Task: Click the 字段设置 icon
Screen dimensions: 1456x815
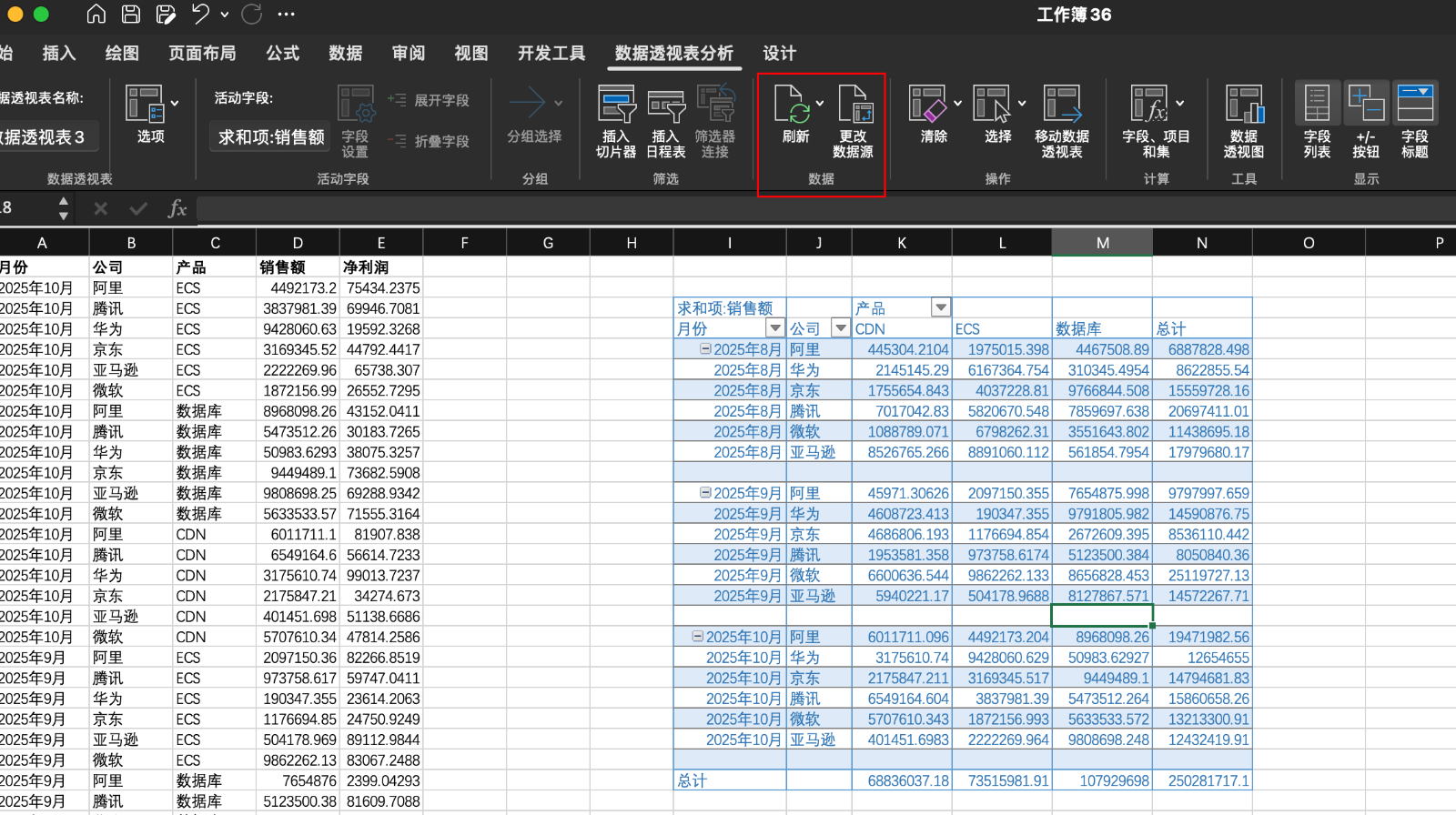Action: [x=356, y=122]
